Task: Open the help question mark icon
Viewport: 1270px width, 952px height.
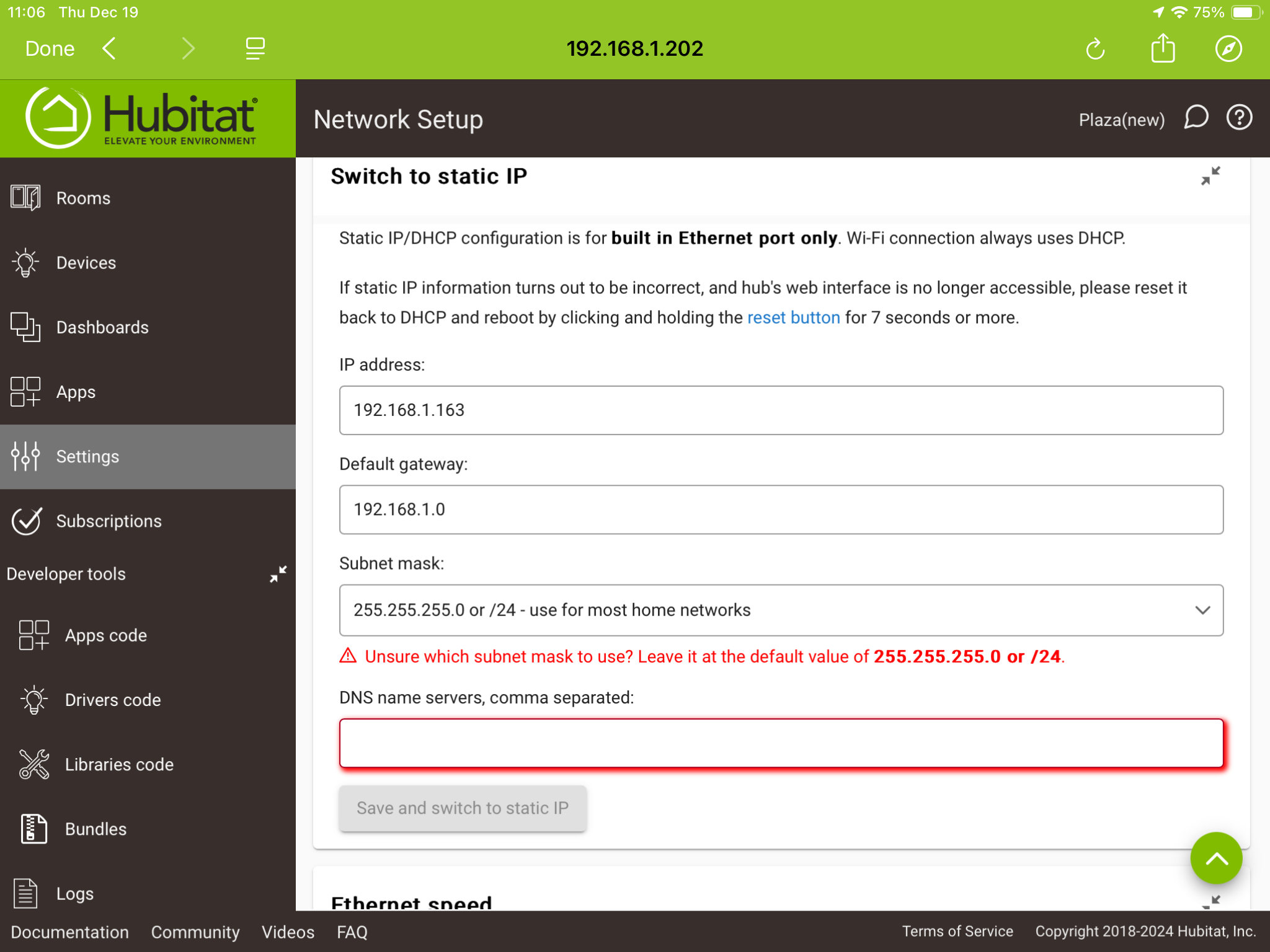Action: (1239, 118)
